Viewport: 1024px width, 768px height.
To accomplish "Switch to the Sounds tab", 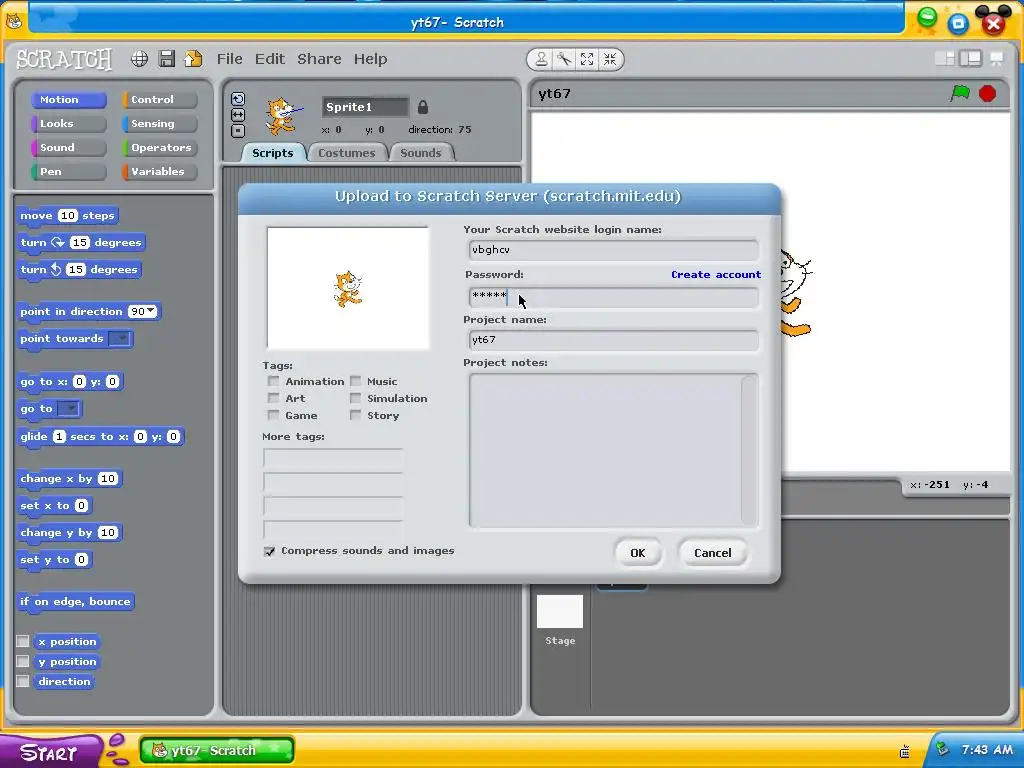I will 421,153.
